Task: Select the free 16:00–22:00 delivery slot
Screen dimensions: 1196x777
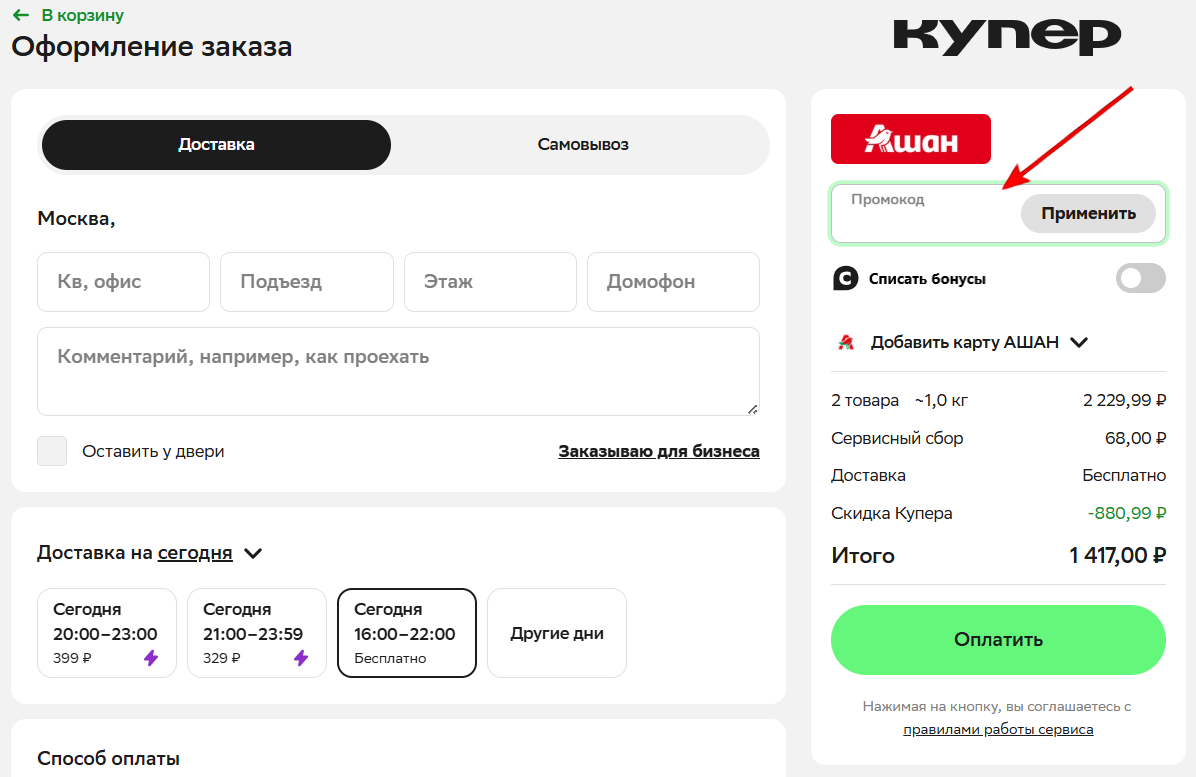Action: click(406, 633)
